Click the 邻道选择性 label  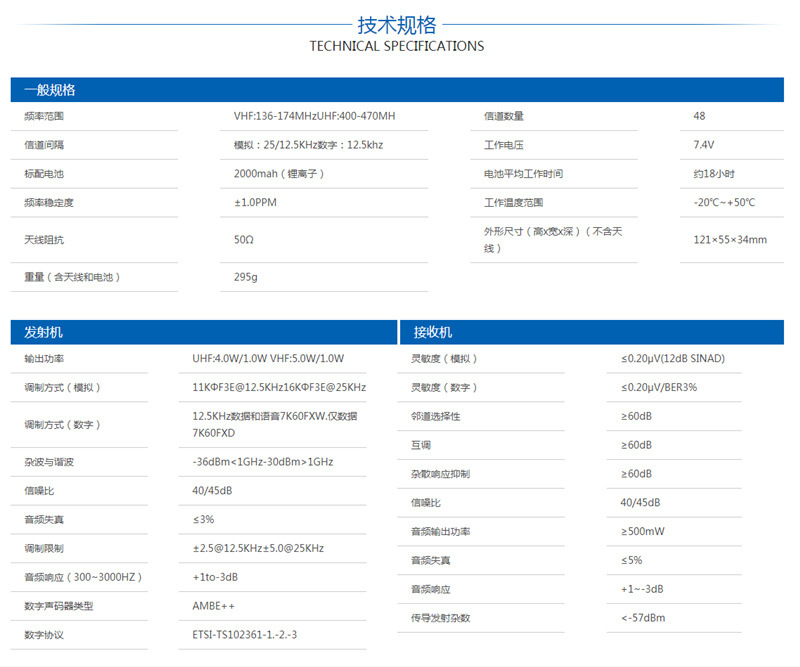coord(435,416)
